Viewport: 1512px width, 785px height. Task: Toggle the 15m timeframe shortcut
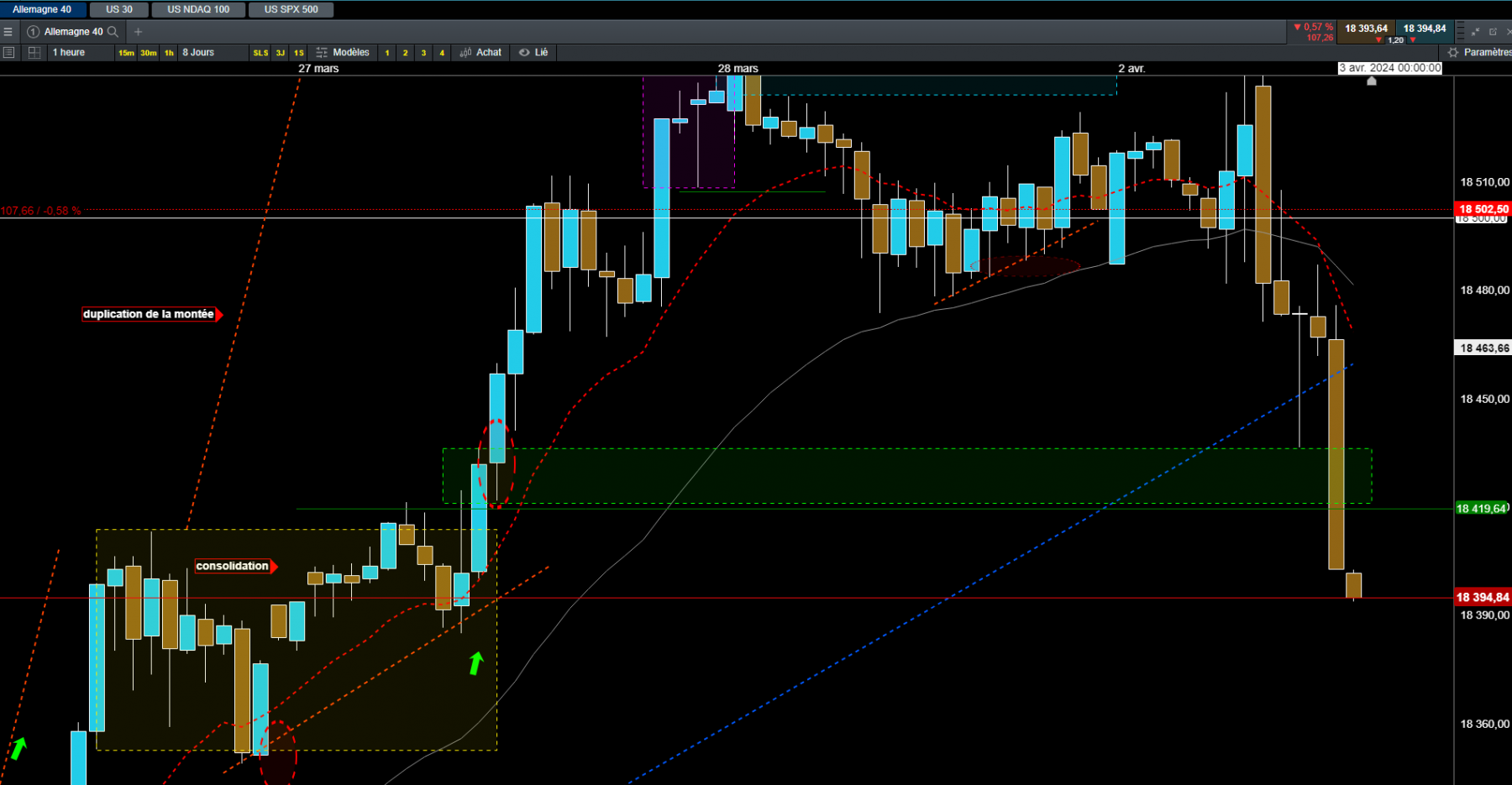click(x=126, y=53)
